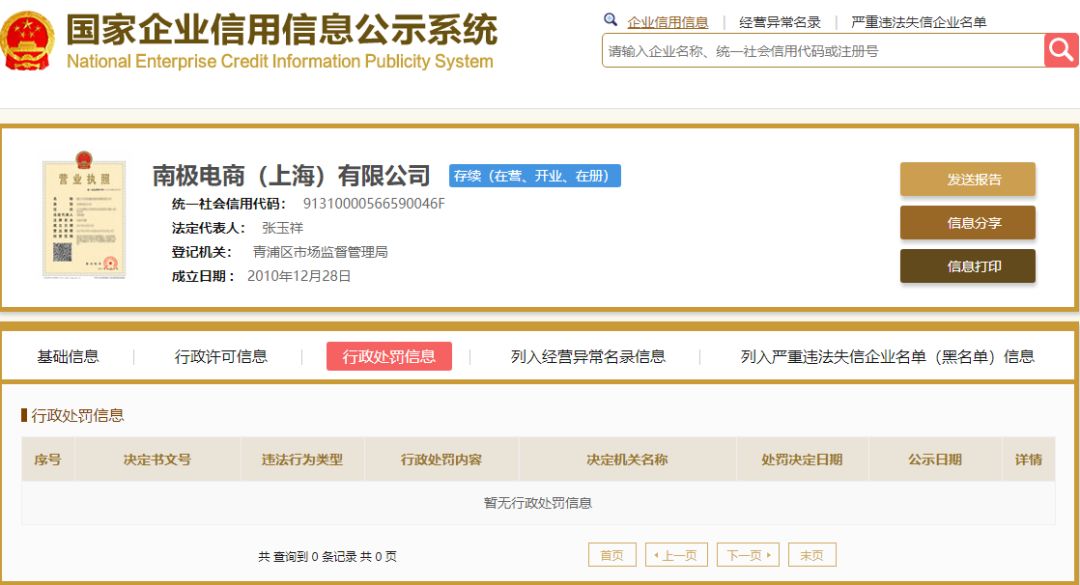Click the 国家企业信用信息公示系统 site title
This screenshot has height=585, width=1080.
point(282,29)
